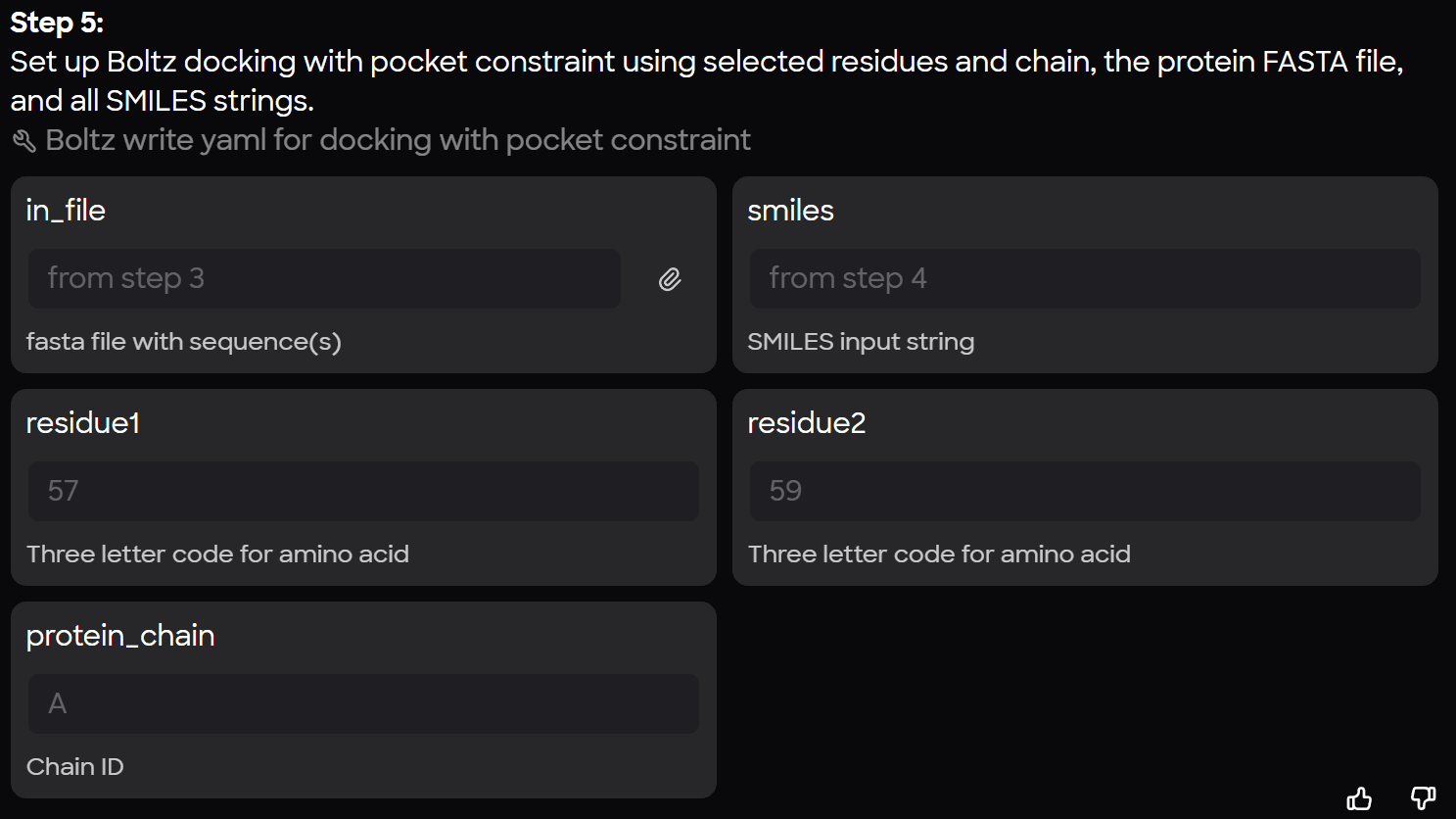1456x819 pixels.
Task: Click the paperclip attach icon for in_file
Action: 670,280
